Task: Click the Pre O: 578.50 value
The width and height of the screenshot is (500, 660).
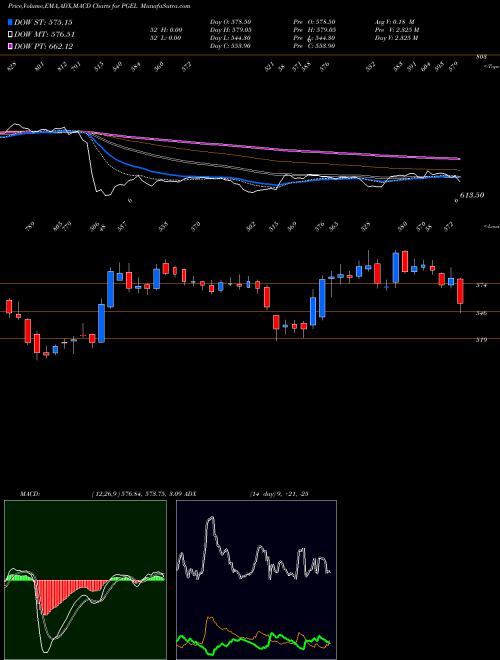Action: [314, 22]
